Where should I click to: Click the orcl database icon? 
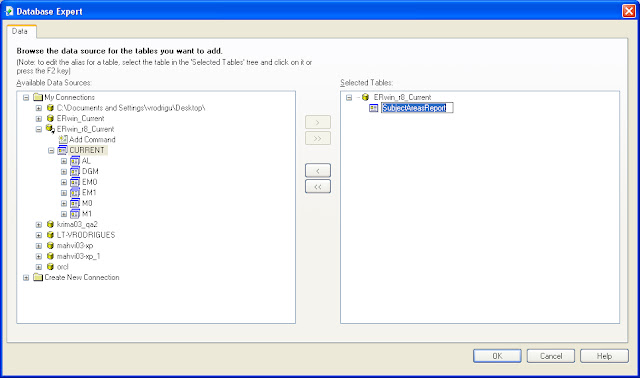click(50, 267)
